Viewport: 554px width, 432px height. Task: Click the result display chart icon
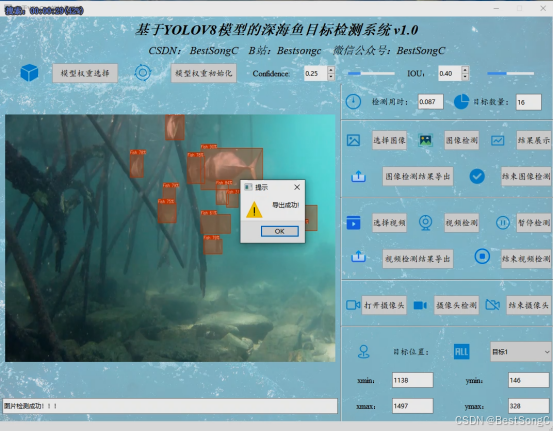click(x=497, y=141)
